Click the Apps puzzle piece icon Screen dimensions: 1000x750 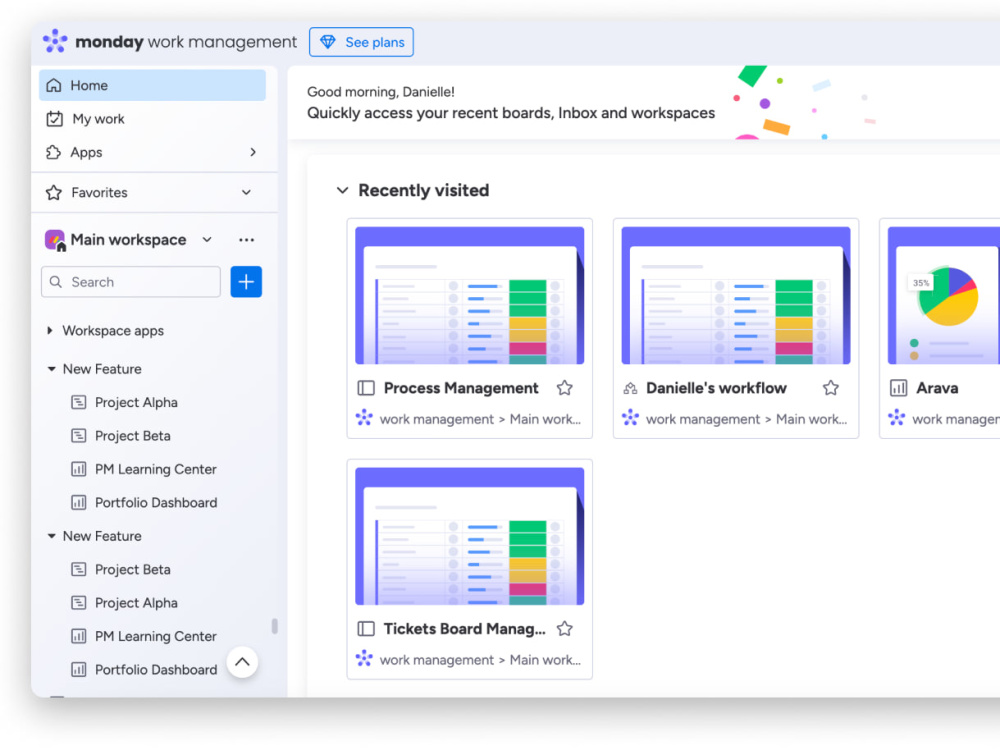click(54, 152)
